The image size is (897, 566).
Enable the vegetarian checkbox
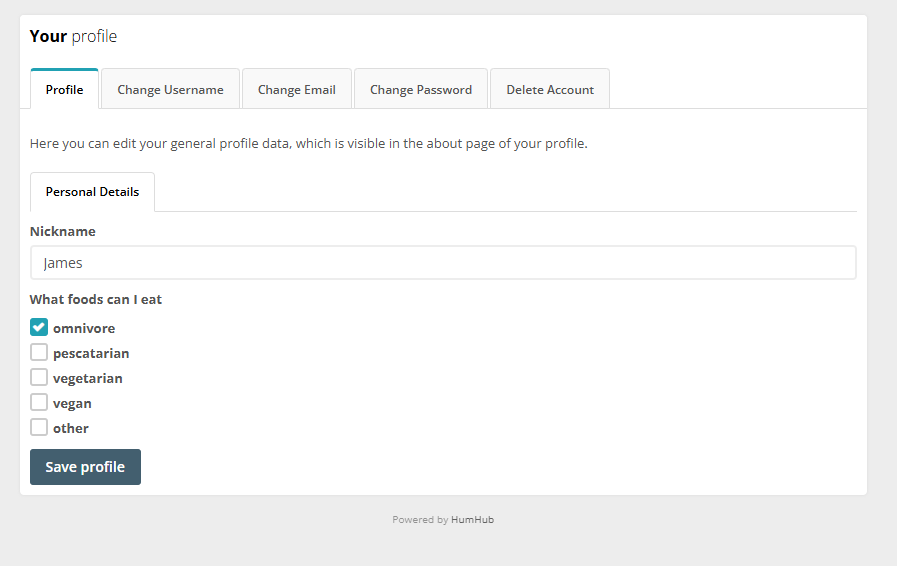[x=39, y=377]
